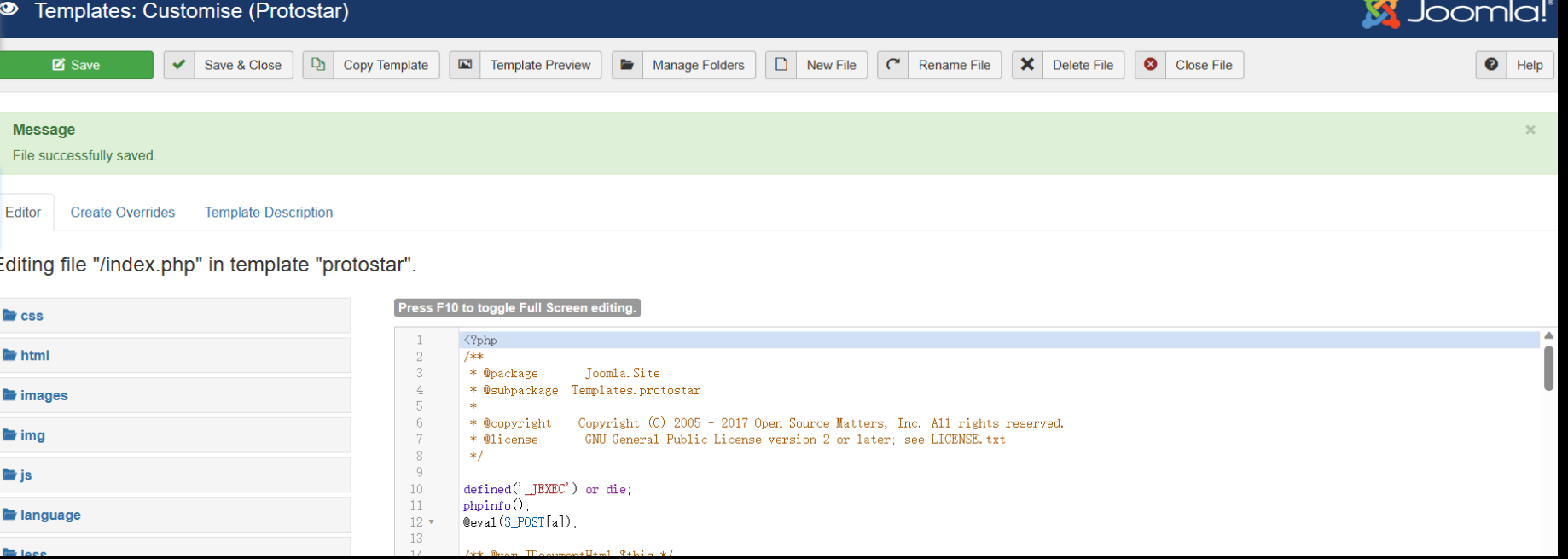Image resolution: width=1568 pixels, height=559 pixels.
Task: Click the editor scrollbar up arrow
Action: tap(1548, 335)
